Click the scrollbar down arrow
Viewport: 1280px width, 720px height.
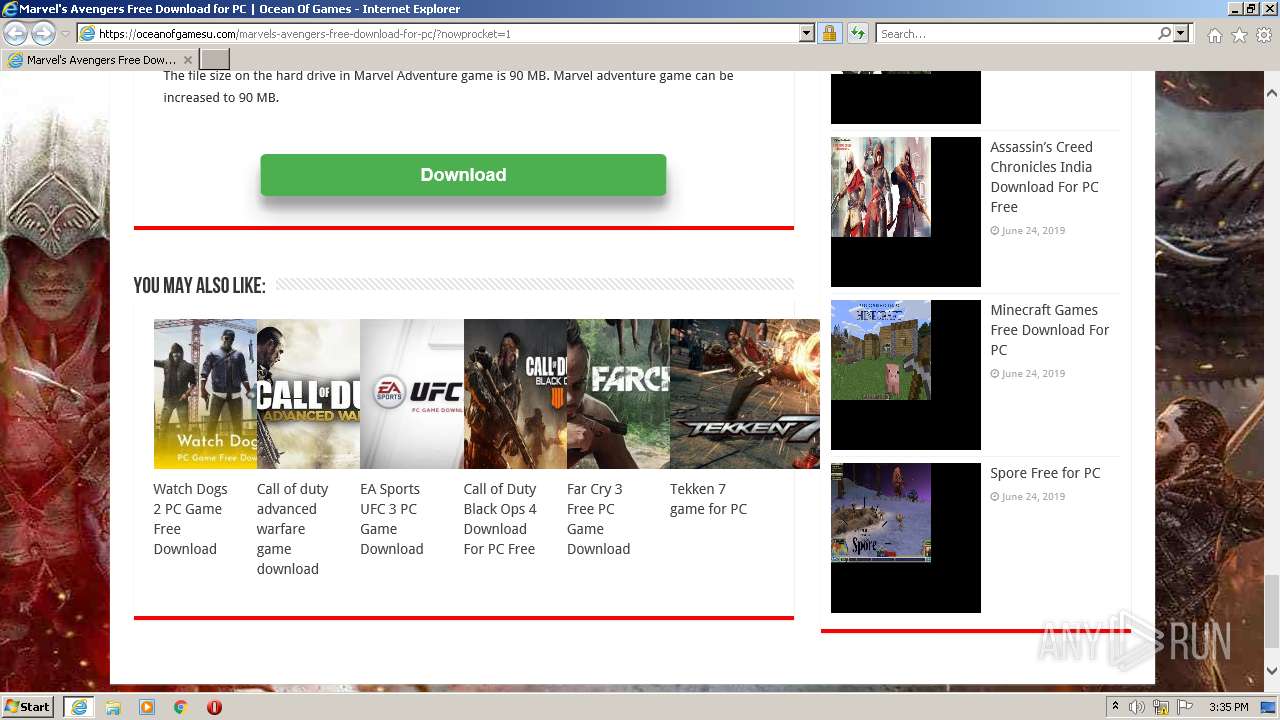click(1272, 671)
